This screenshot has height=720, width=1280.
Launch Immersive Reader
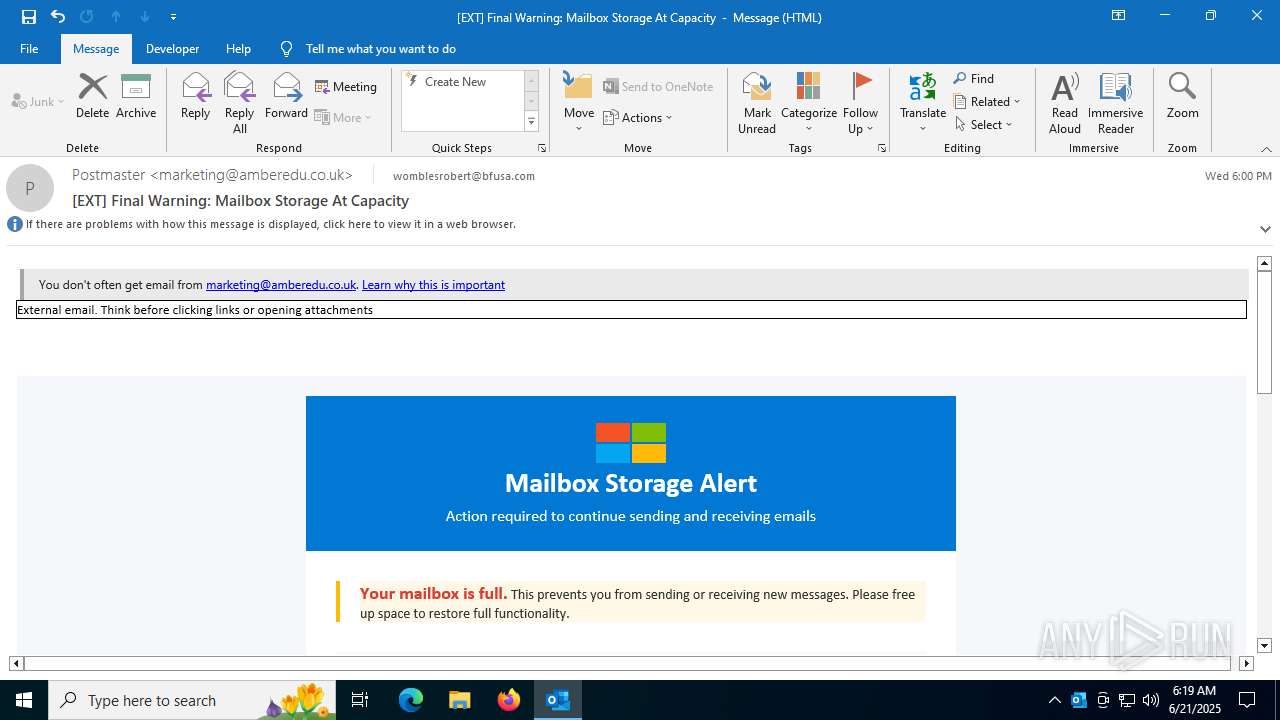[x=1116, y=103]
